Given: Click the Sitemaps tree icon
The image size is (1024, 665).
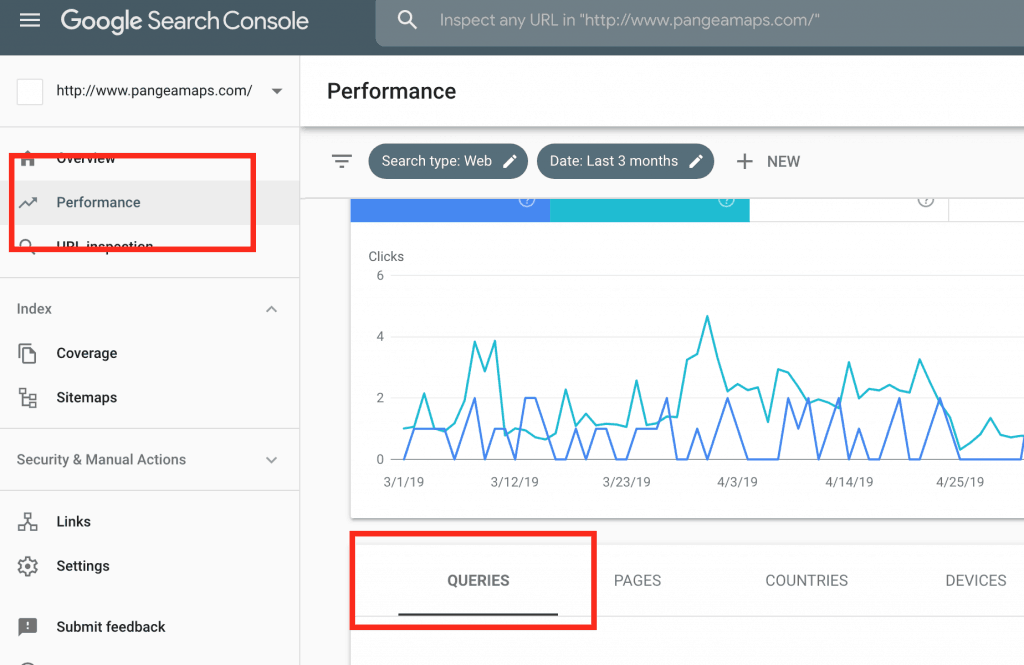Looking at the screenshot, I should click(27, 398).
